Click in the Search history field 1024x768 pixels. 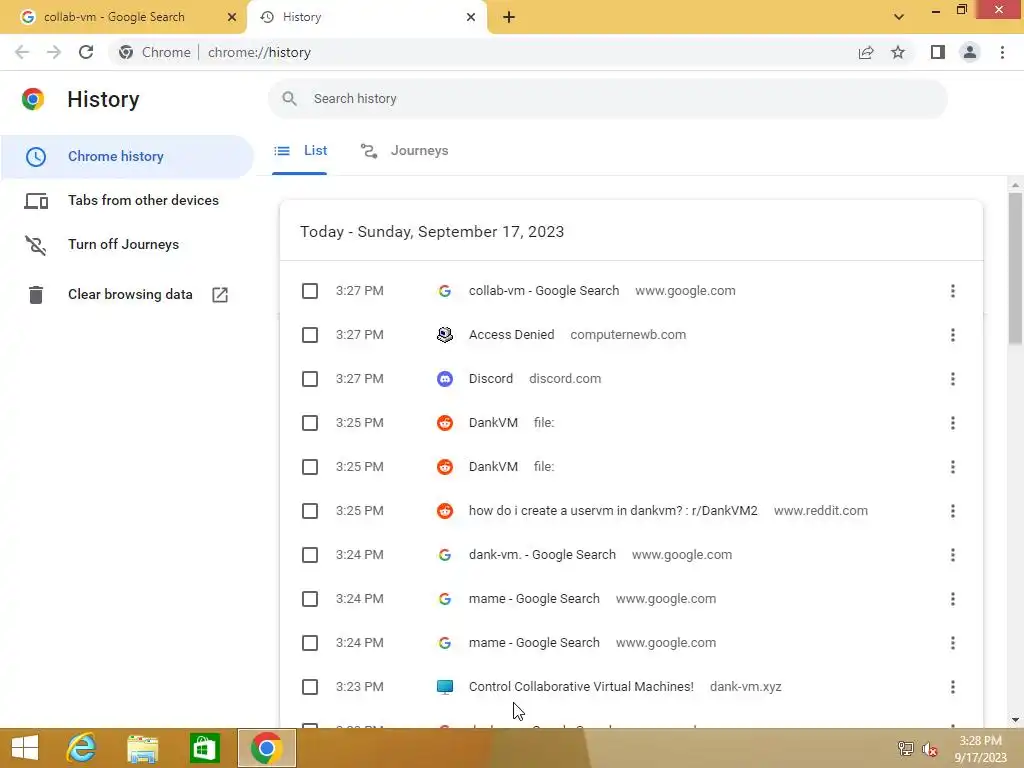coord(607,99)
